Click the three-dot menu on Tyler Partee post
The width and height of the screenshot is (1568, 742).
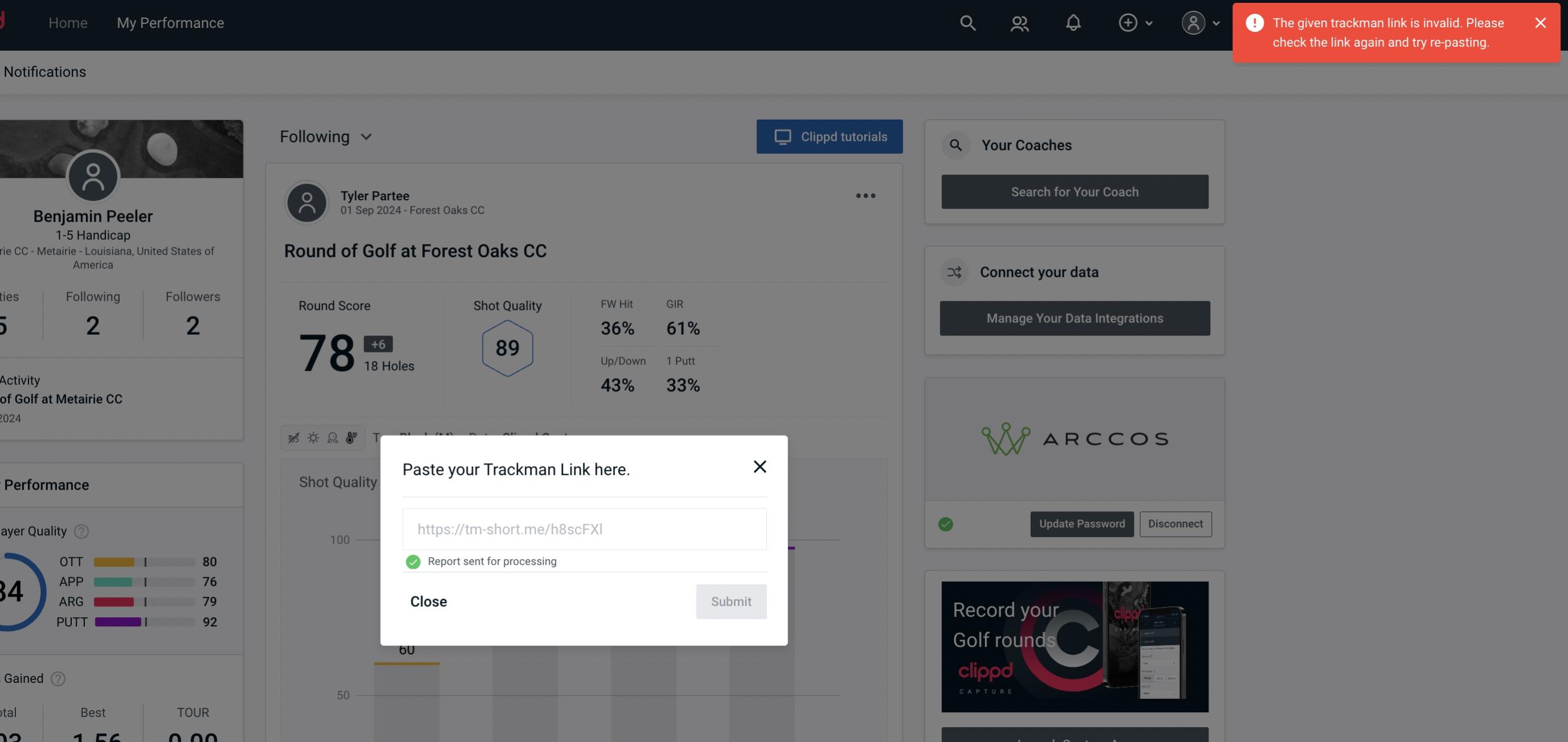[865, 195]
